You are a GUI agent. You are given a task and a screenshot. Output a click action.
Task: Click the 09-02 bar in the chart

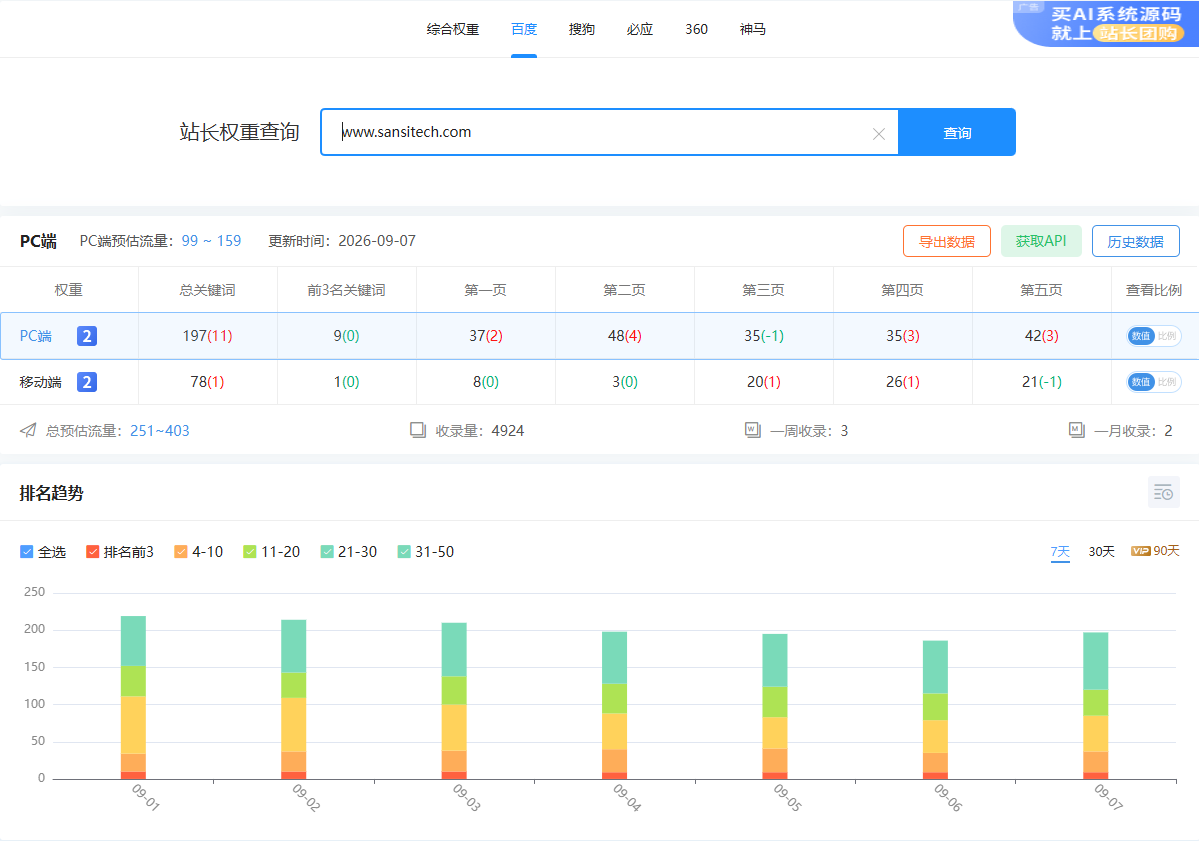tap(294, 700)
